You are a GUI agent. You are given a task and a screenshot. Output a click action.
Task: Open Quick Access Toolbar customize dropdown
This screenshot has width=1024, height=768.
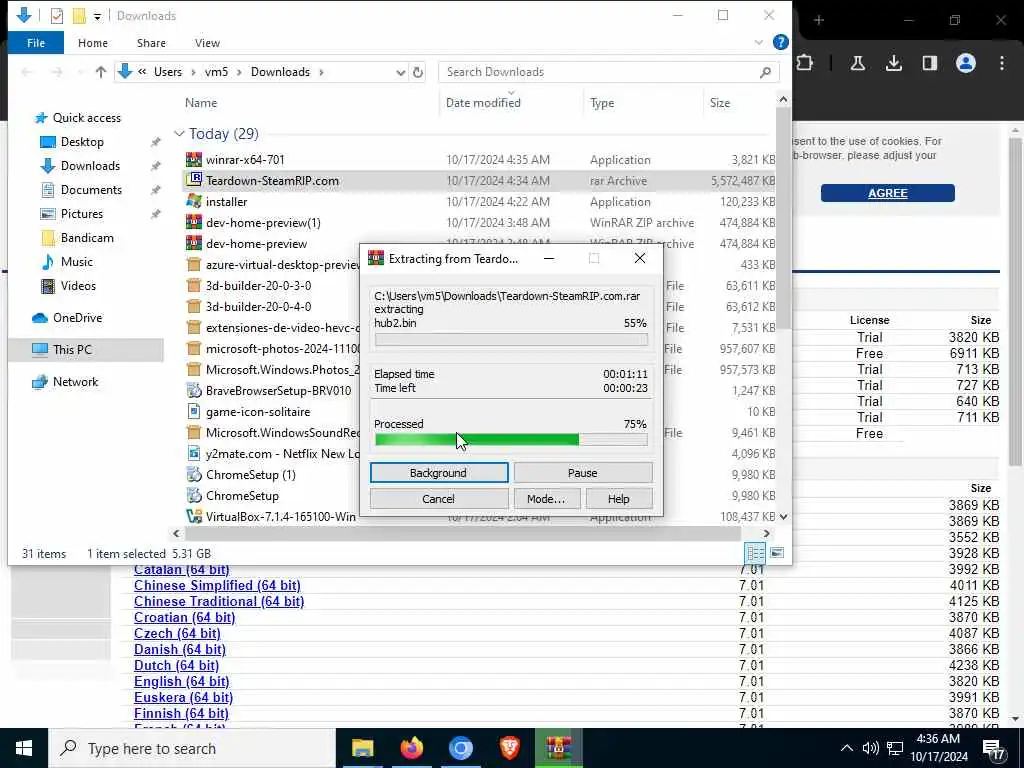tap(97, 16)
